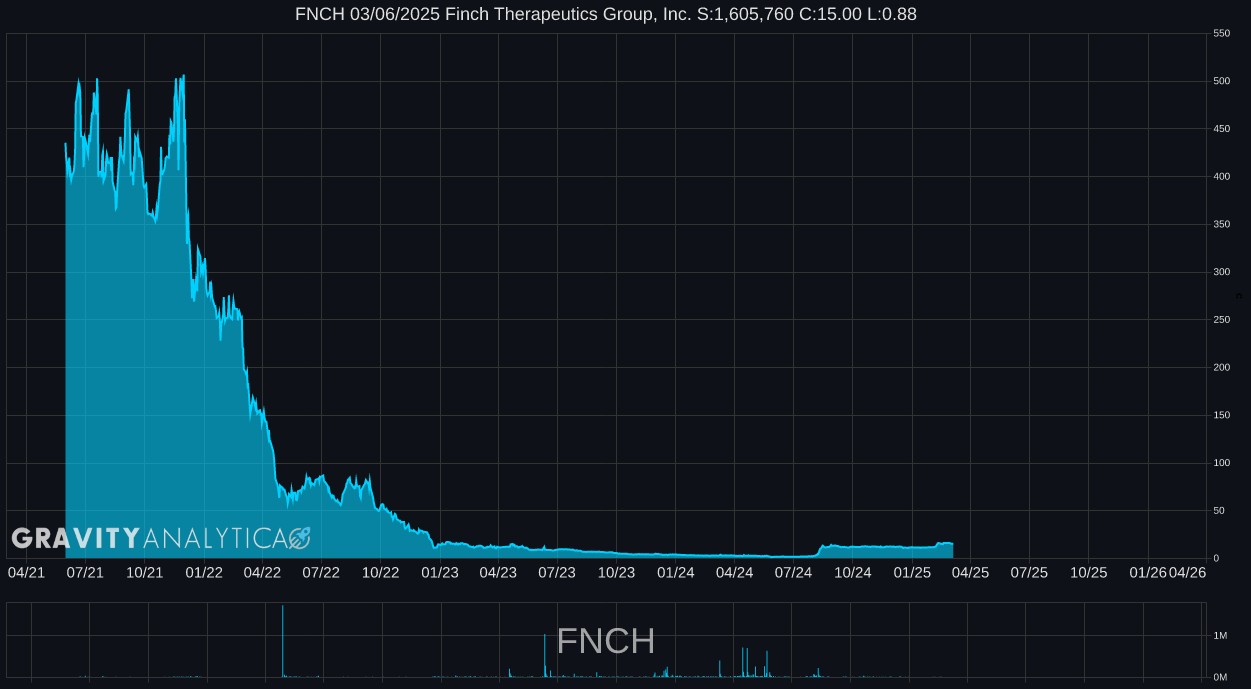Viewport: 1251px width, 689px height.
Task: Select the 10/21 x-axis date label
Action: point(144,572)
